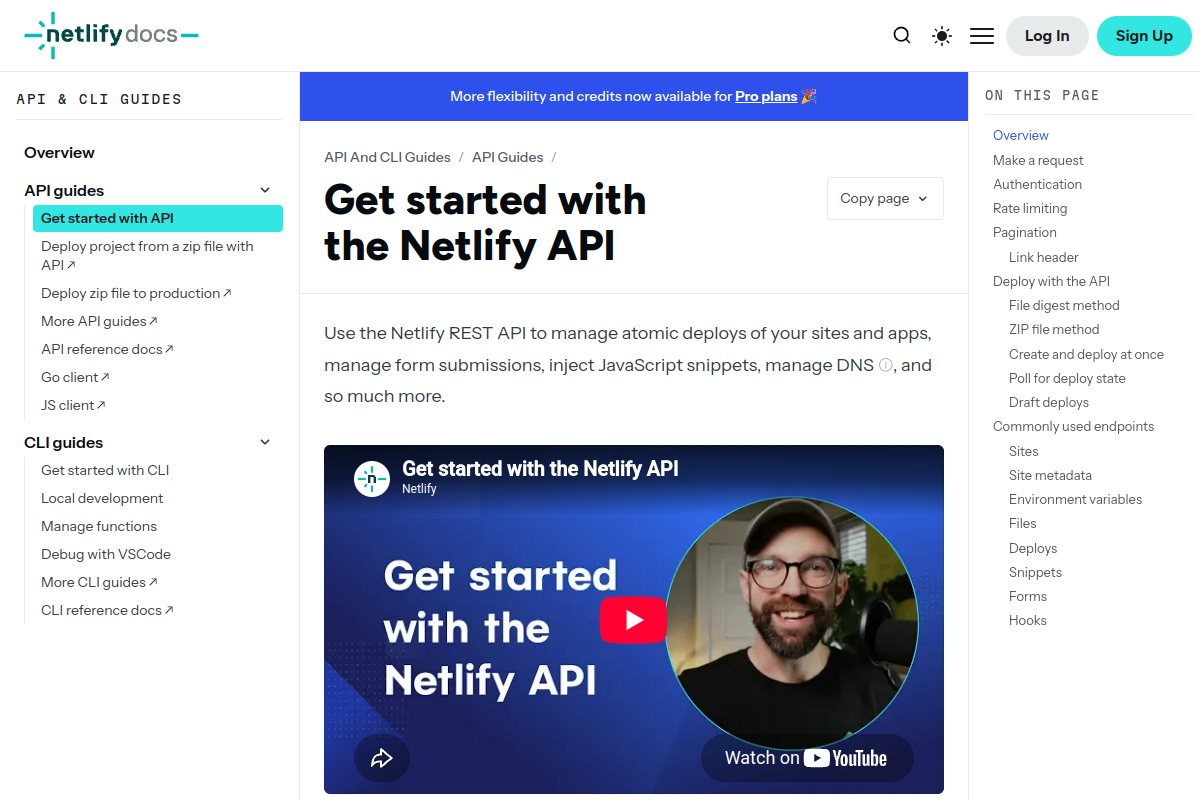Jump to File digest method subsection
The width and height of the screenshot is (1200, 800).
click(x=1064, y=305)
